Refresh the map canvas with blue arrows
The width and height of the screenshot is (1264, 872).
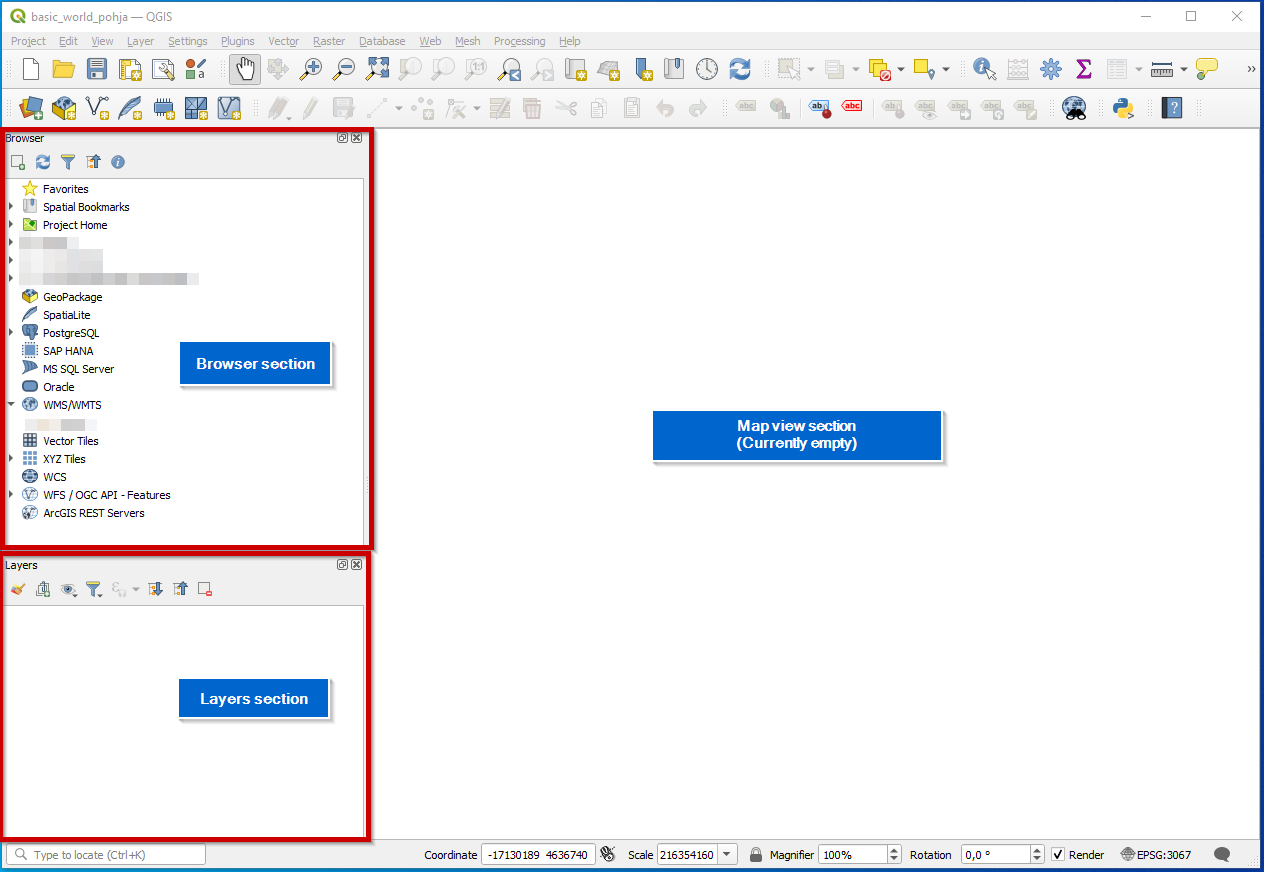tap(740, 69)
